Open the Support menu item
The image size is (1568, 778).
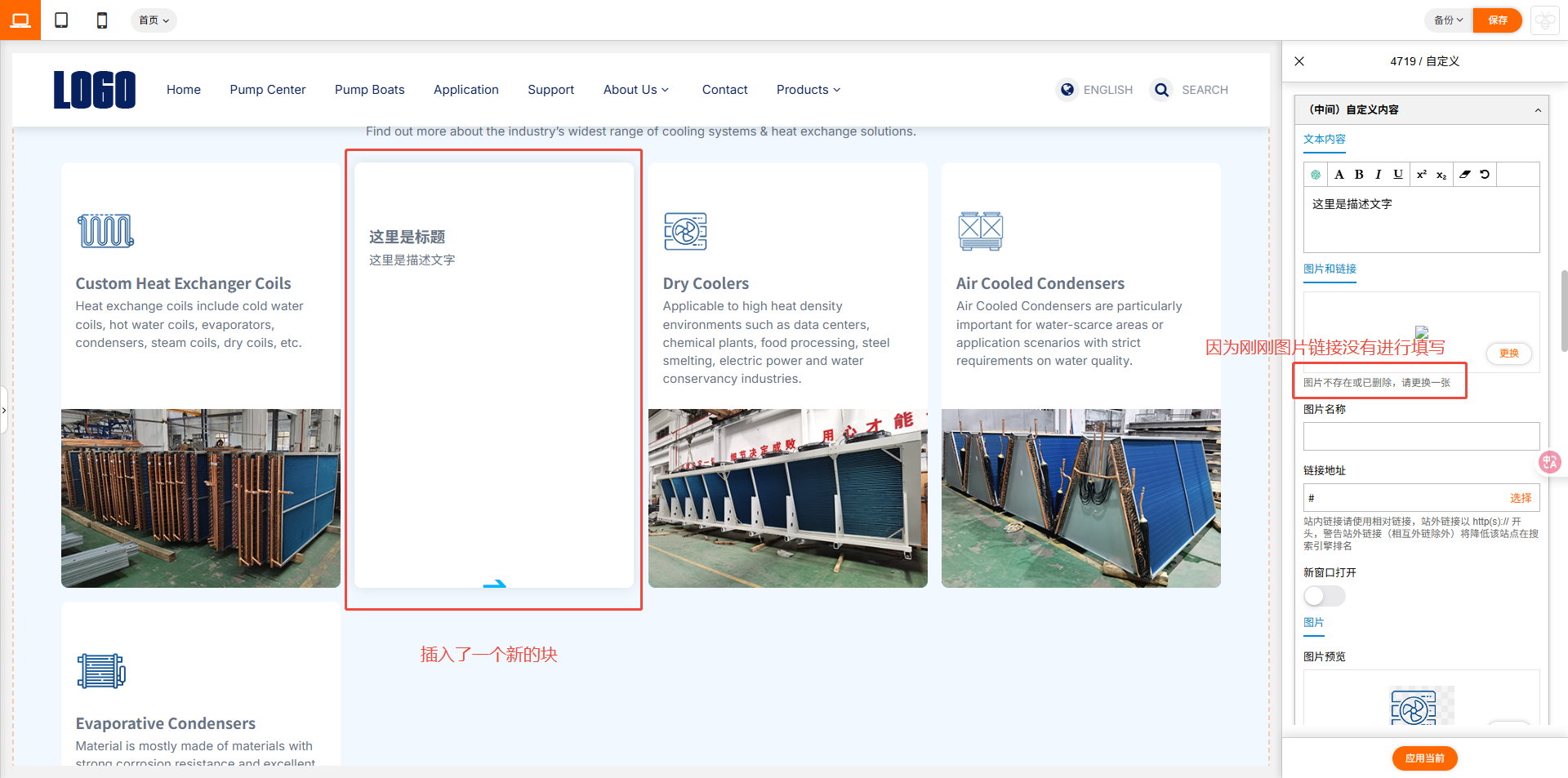(551, 90)
